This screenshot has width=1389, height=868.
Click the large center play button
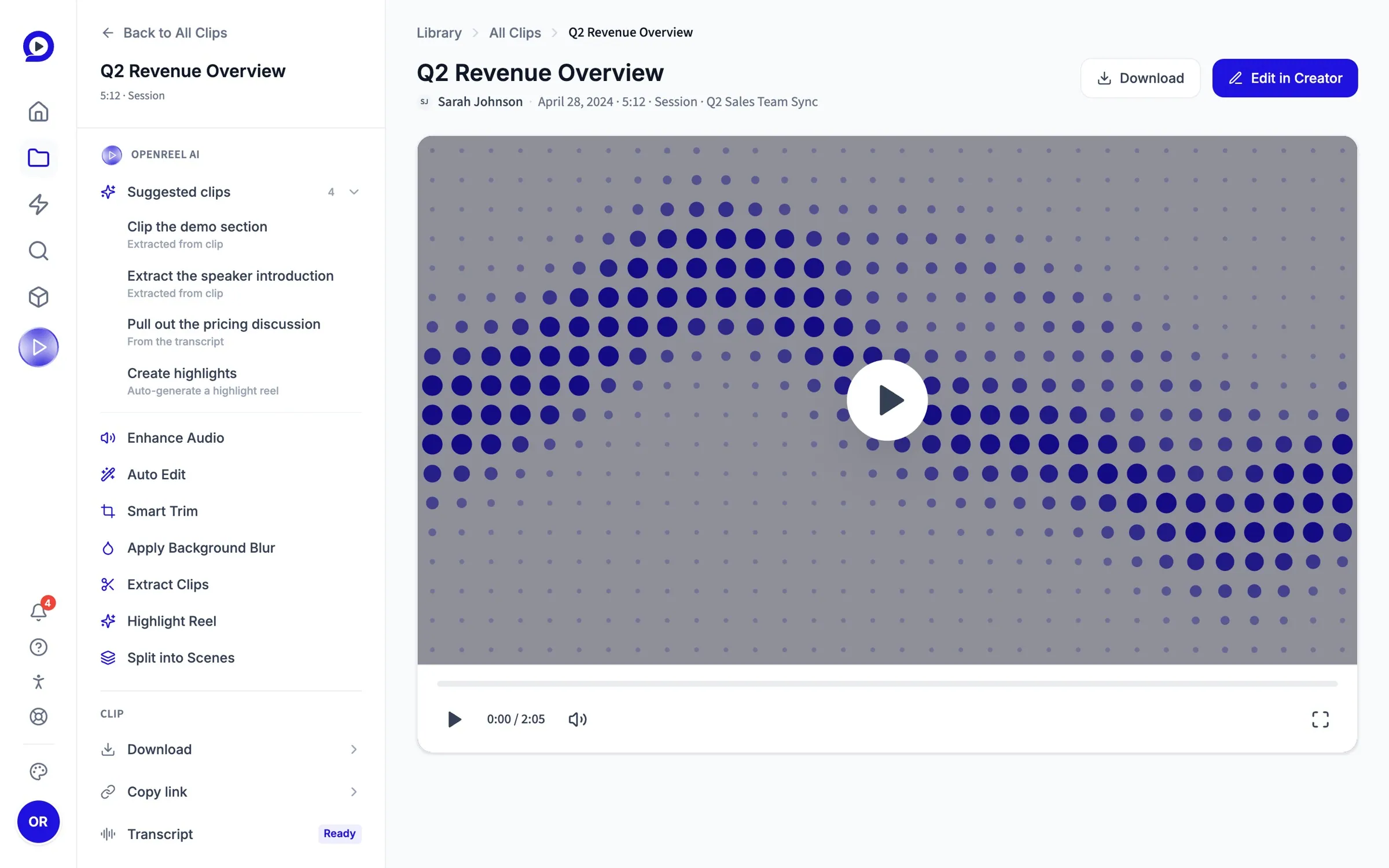tap(887, 400)
